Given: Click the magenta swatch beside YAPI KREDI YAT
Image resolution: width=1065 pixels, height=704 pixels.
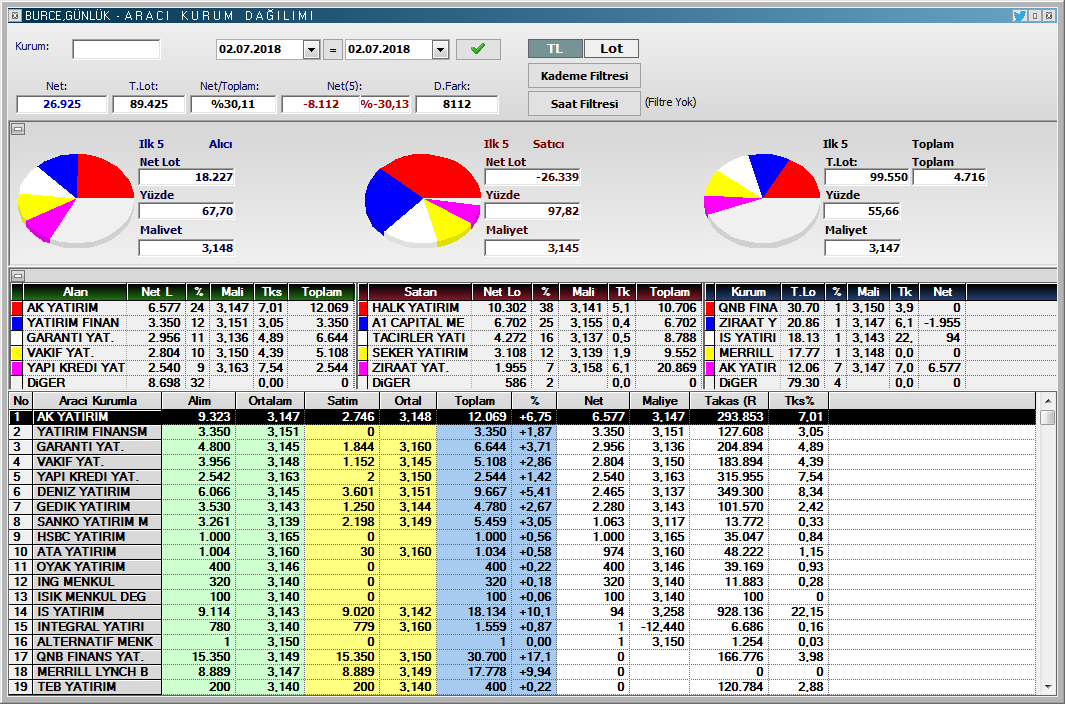Looking at the screenshot, I should pyautogui.click(x=18, y=368).
